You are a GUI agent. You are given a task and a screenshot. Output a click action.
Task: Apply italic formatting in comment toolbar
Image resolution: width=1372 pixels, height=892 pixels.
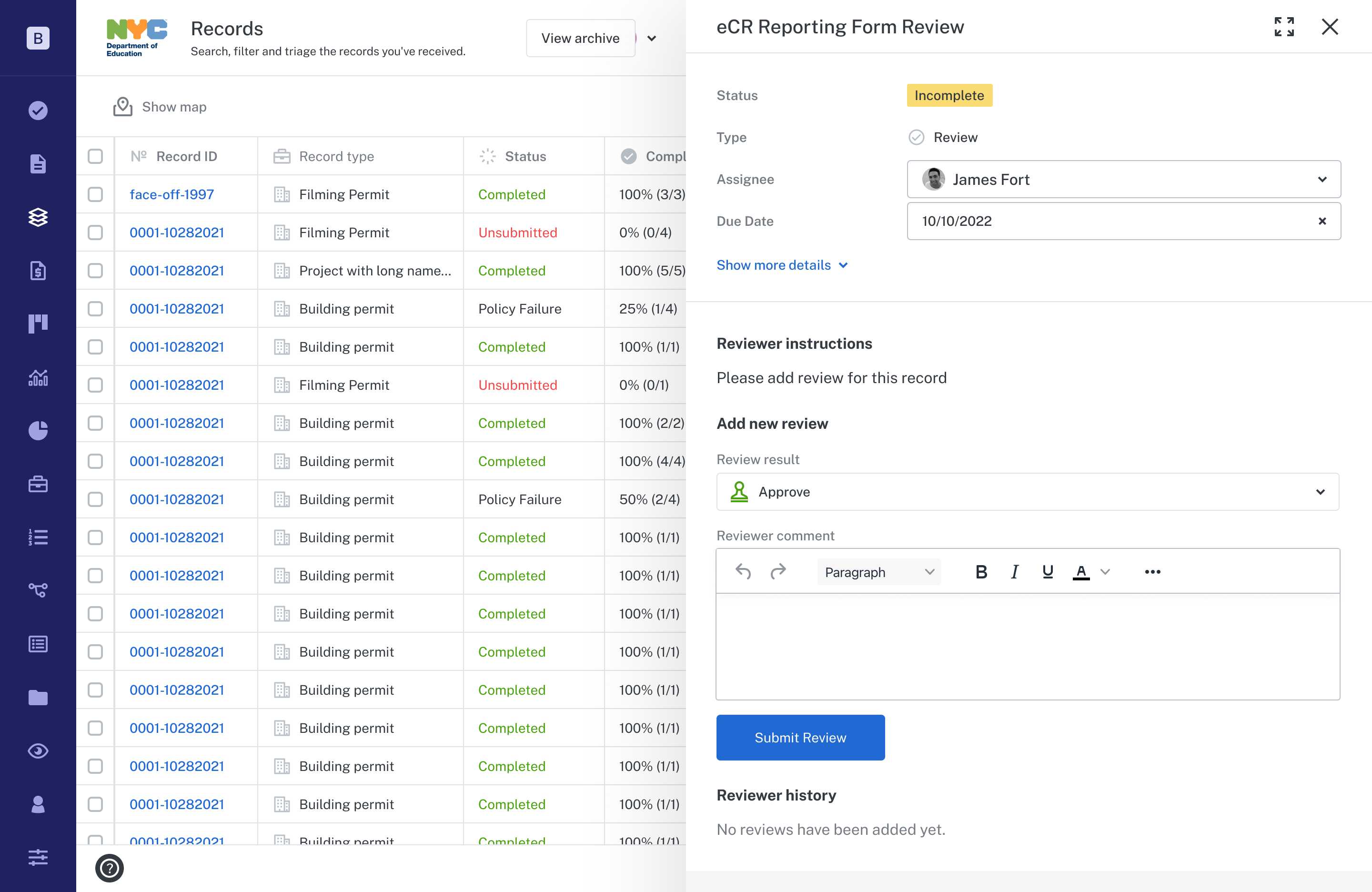click(x=1015, y=571)
